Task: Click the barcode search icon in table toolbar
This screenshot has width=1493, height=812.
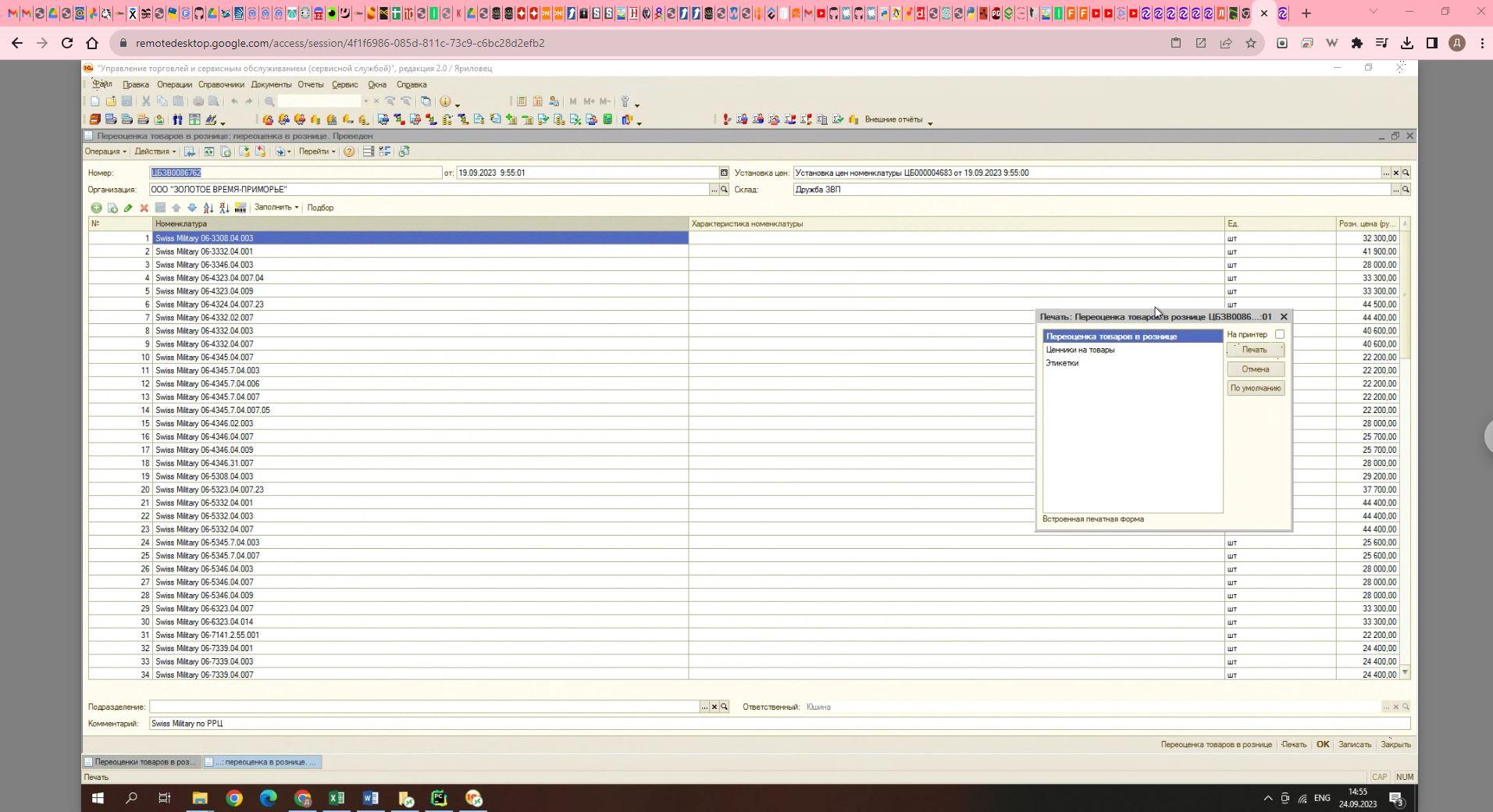Action: point(241,208)
